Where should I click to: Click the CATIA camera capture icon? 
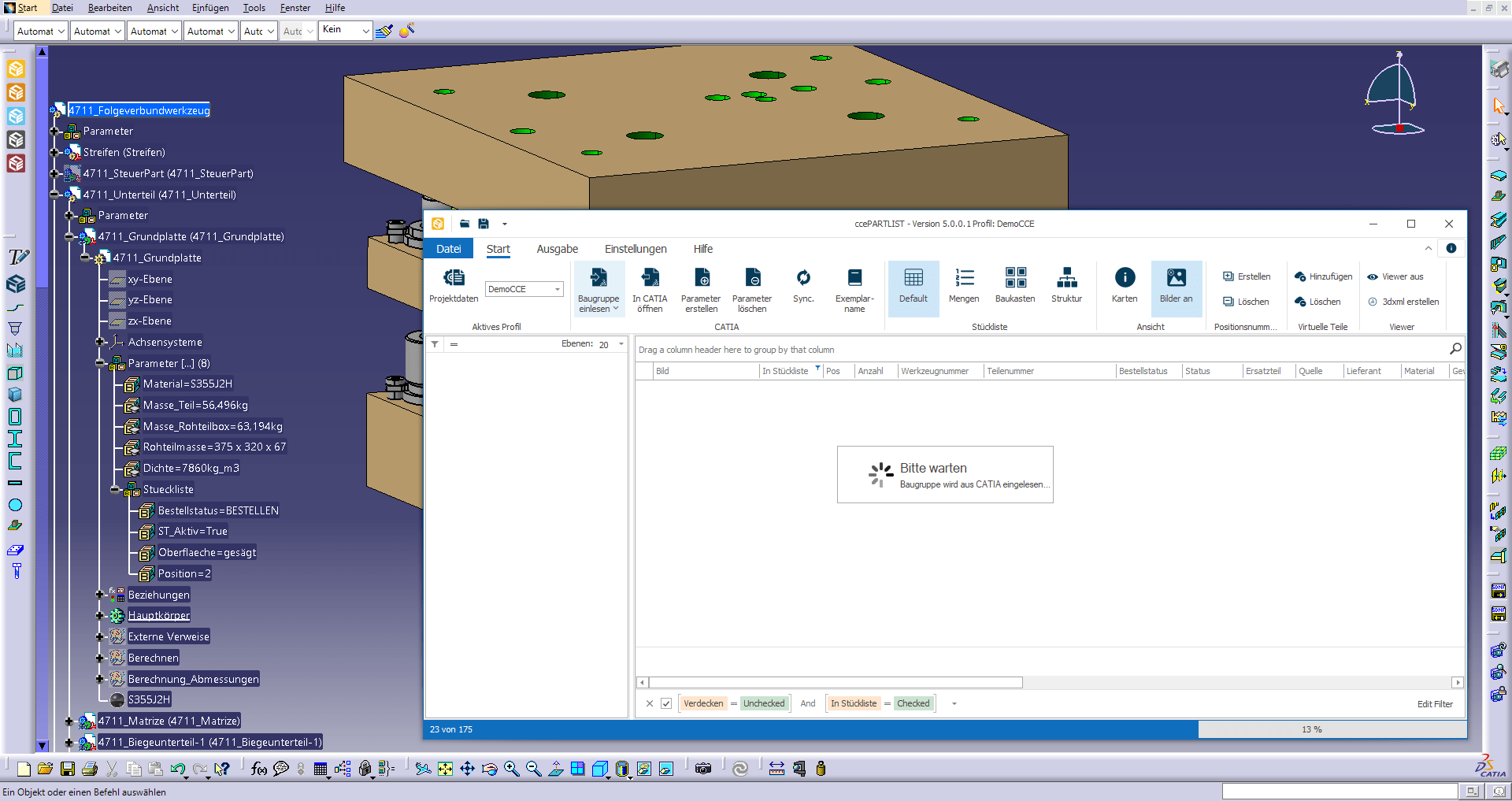point(703,769)
